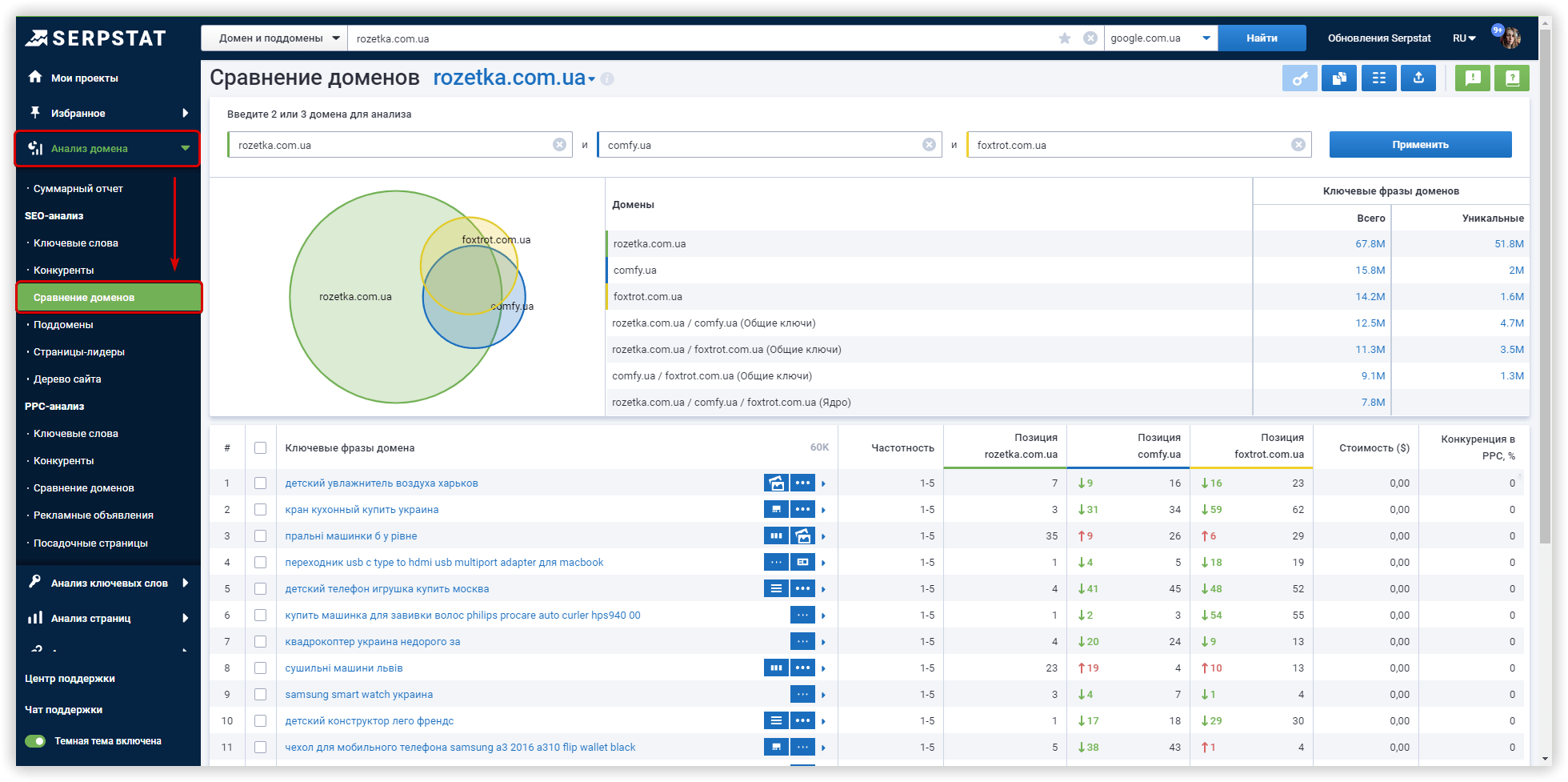Open the green feedback exclamation icon
This screenshot has height=782, width=1568.
click(1473, 78)
